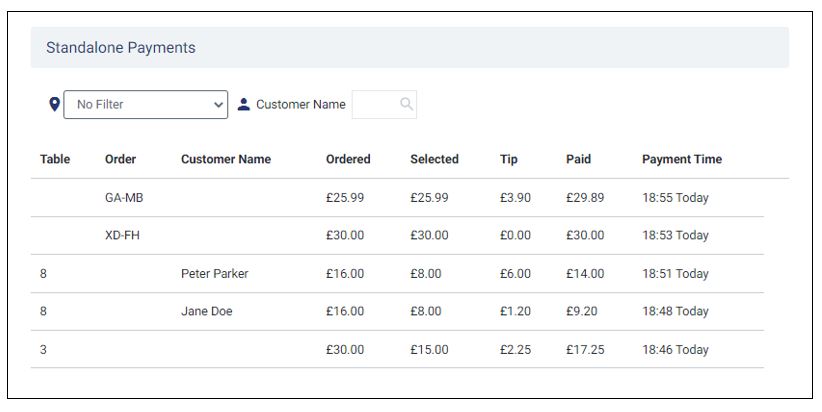Click customer name Jane Doe
The height and width of the screenshot is (412, 822).
click(x=207, y=311)
